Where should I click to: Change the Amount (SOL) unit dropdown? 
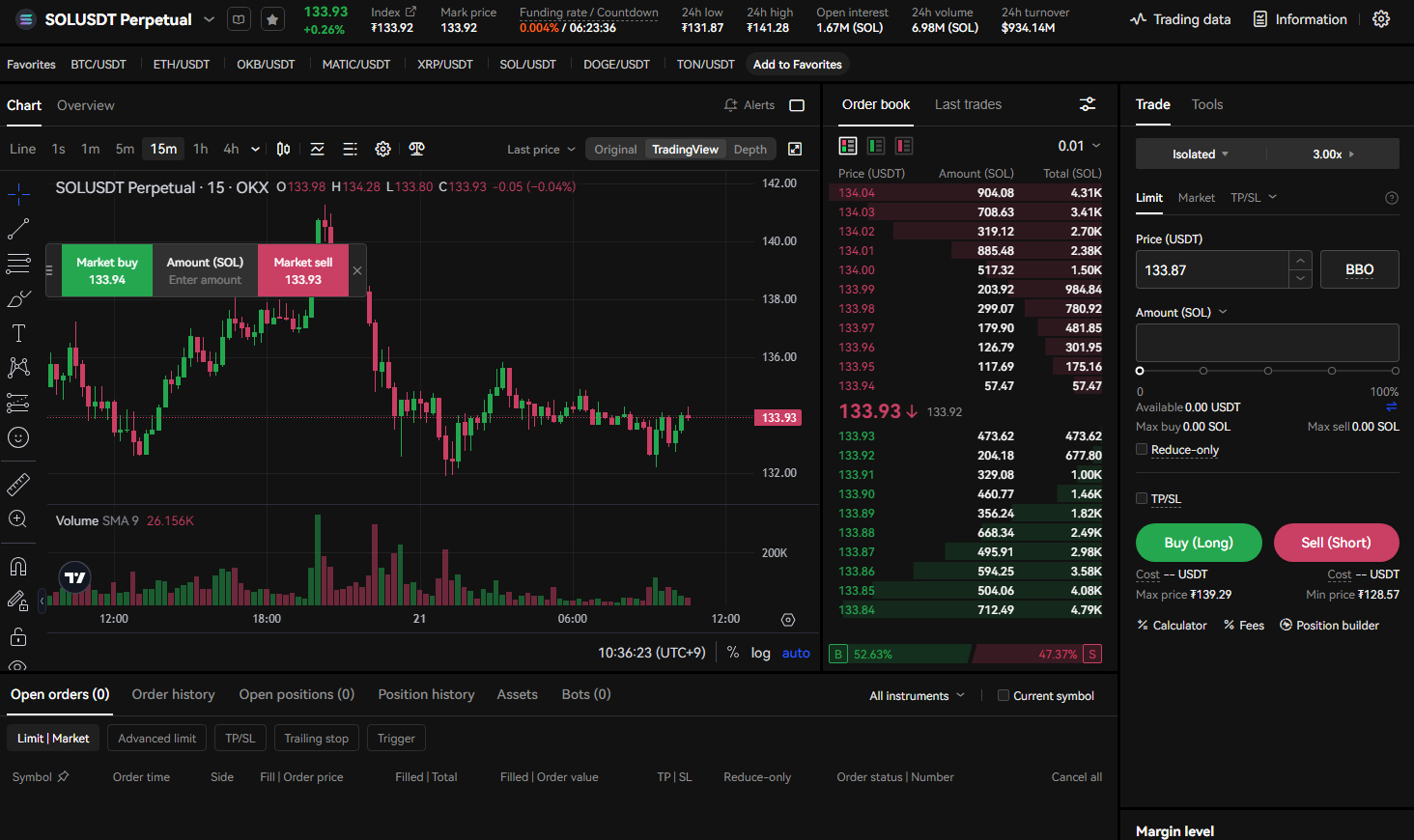tap(1181, 312)
